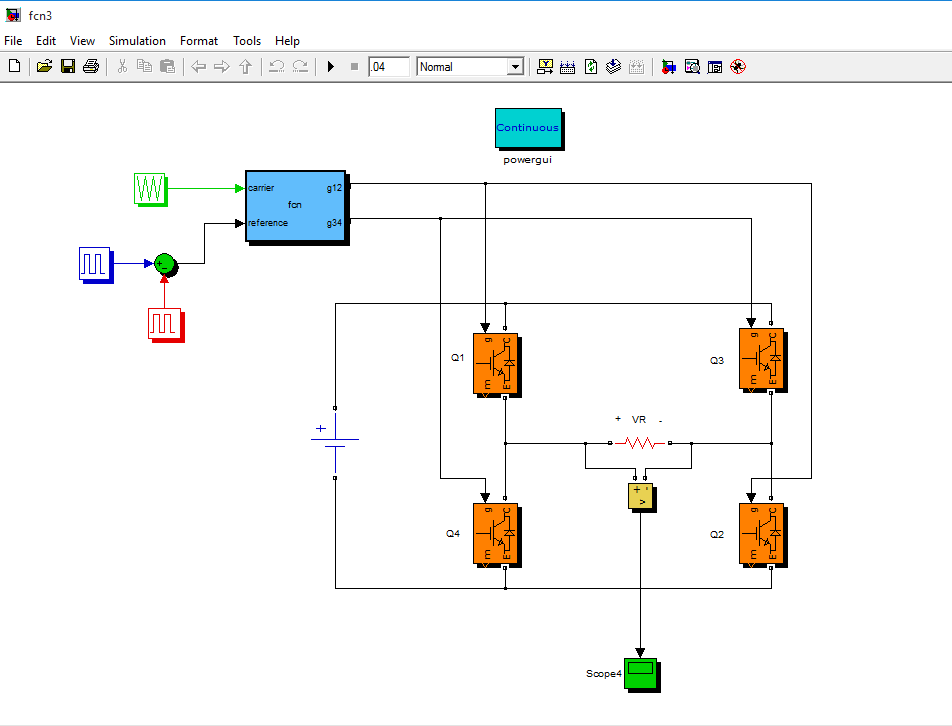The height and width of the screenshot is (726, 952).
Task: Open the Tools menu
Action: tap(247, 41)
